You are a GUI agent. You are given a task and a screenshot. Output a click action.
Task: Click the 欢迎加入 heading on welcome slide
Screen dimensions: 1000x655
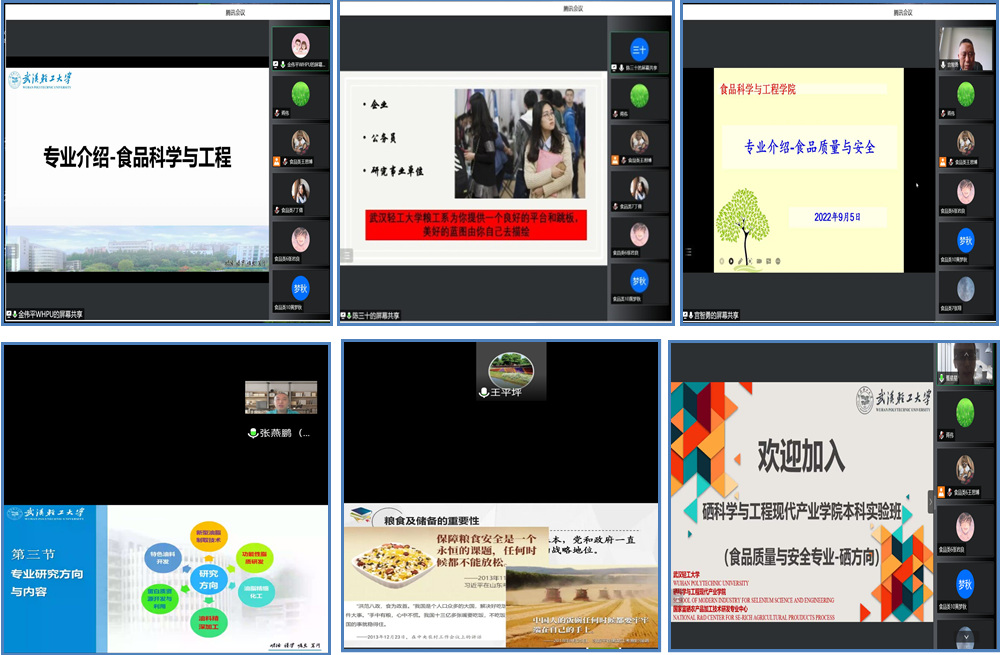(x=801, y=457)
